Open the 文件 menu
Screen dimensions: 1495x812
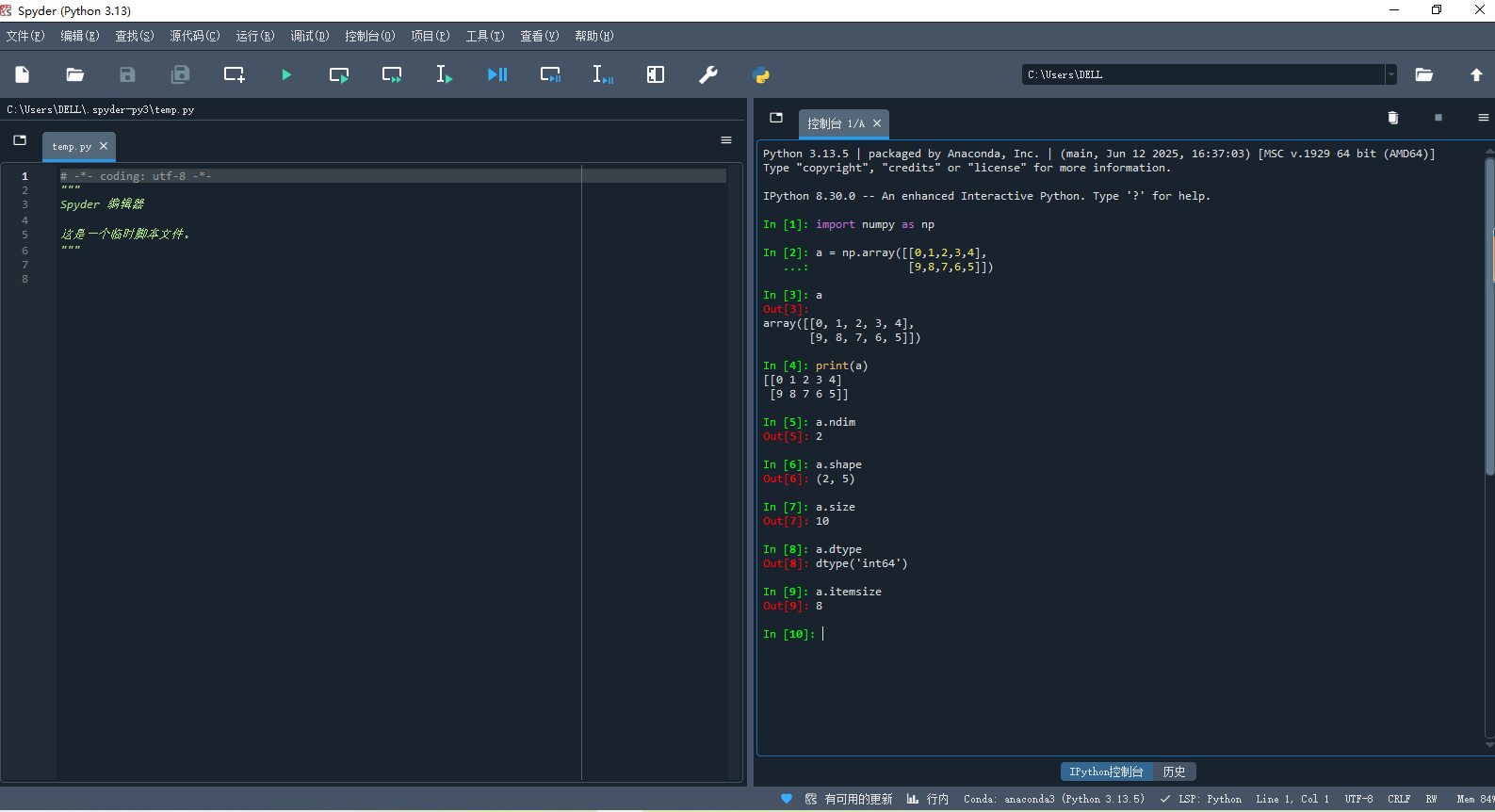(25, 36)
